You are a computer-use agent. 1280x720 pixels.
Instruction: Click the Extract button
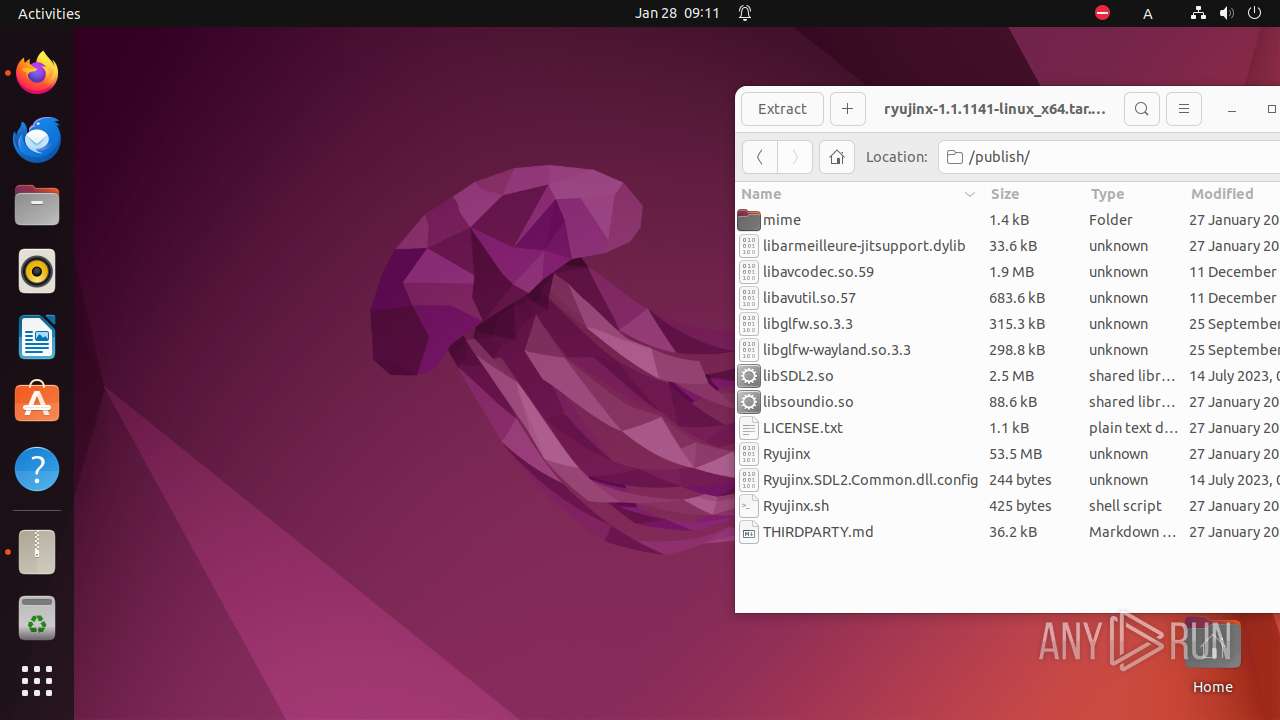(782, 109)
